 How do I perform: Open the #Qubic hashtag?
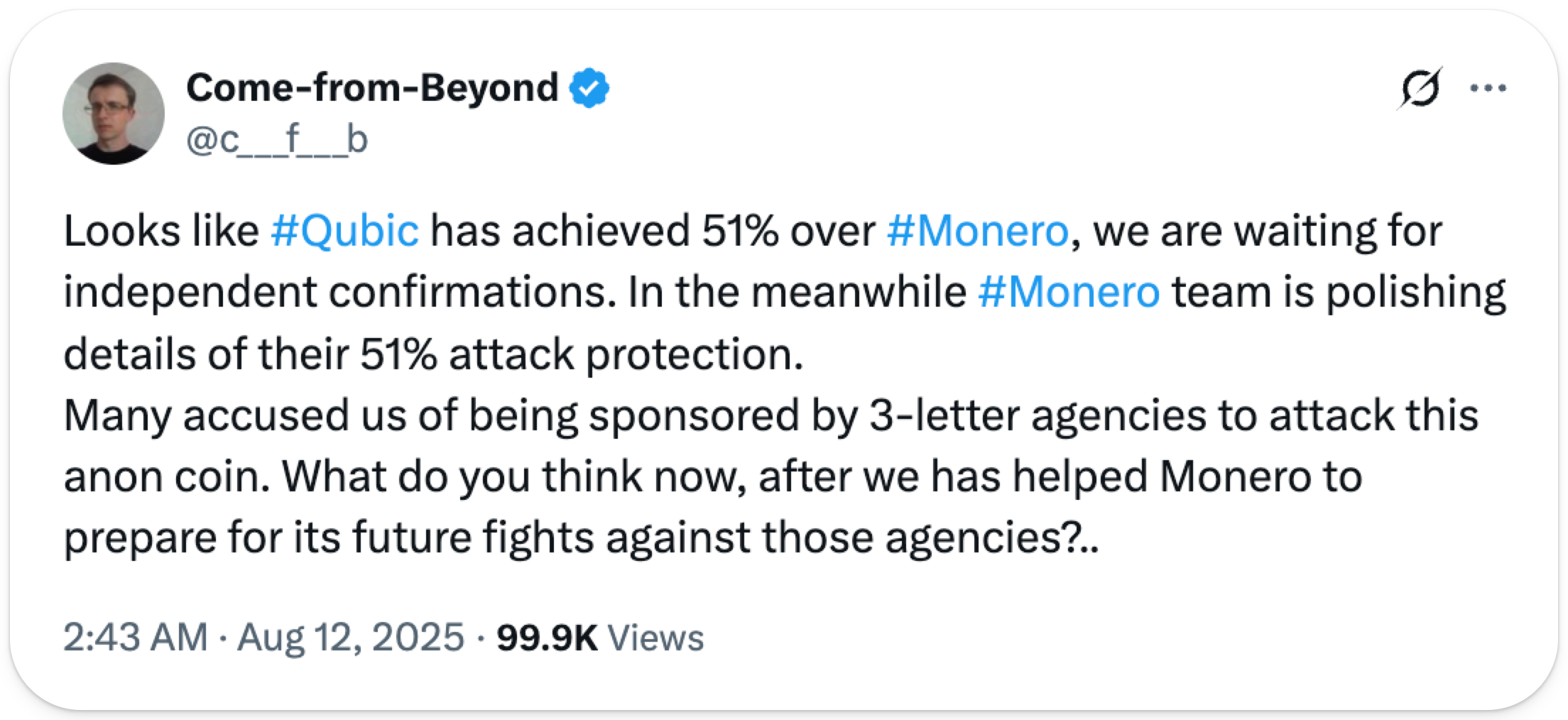(345, 231)
